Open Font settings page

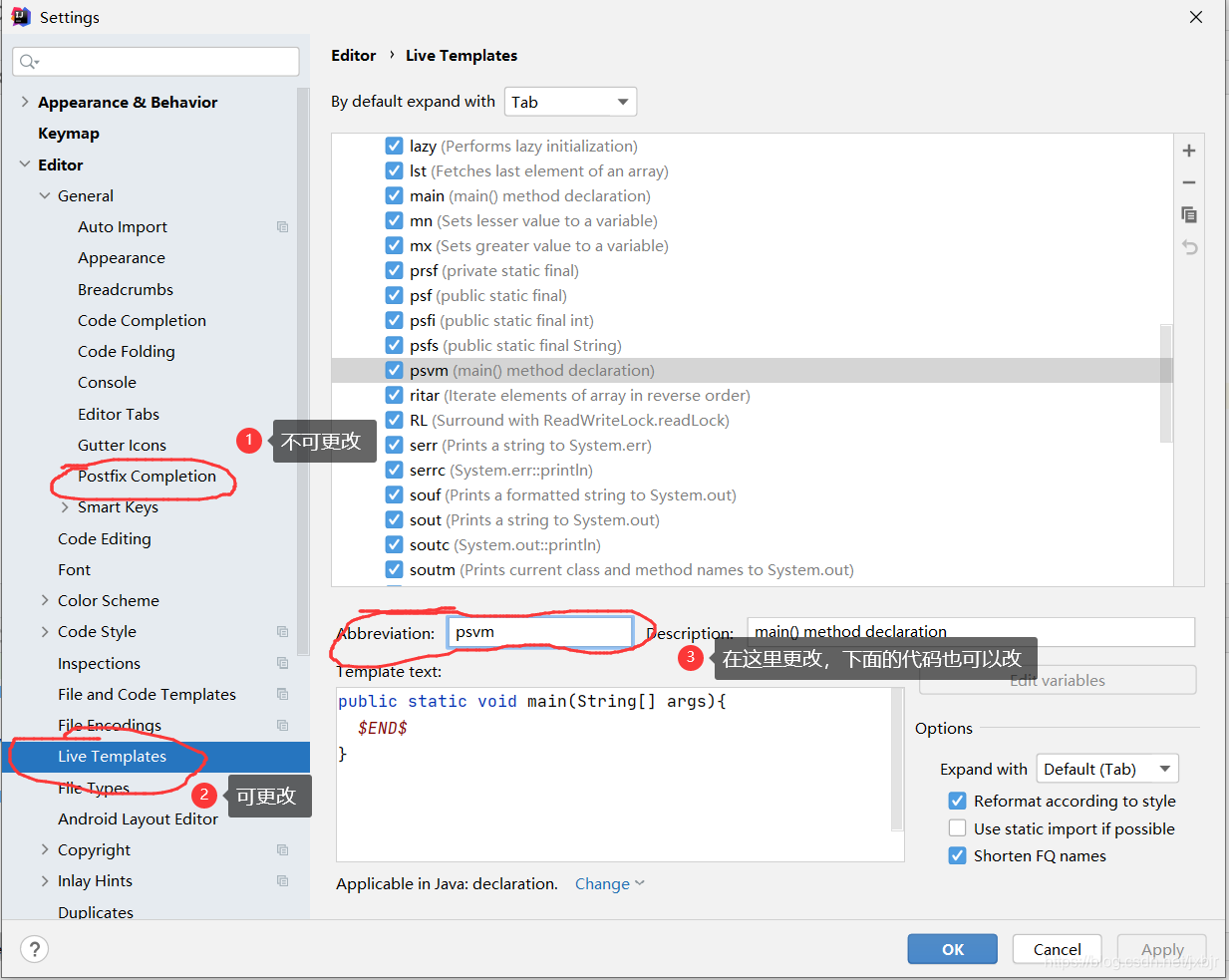(74, 569)
